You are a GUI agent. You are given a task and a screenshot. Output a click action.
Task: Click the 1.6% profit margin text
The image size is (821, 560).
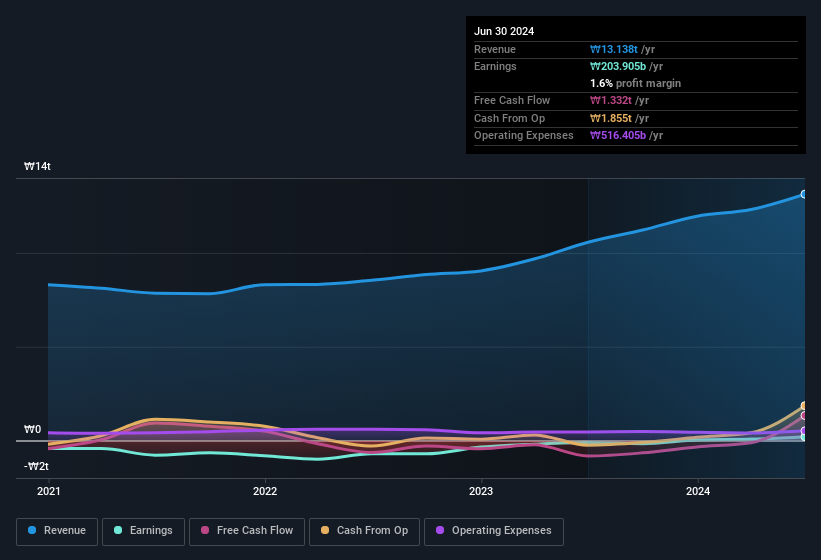tap(635, 83)
